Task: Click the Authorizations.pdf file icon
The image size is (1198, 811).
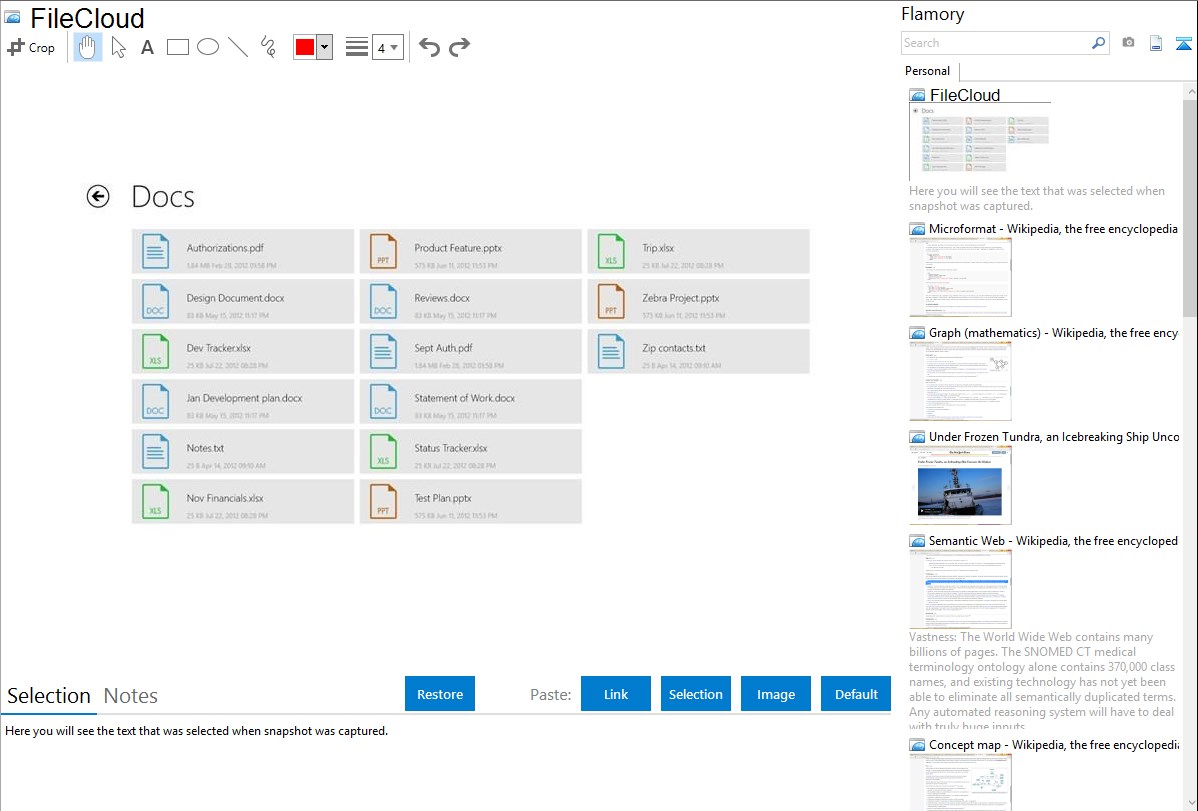Action: tap(155, 251)
